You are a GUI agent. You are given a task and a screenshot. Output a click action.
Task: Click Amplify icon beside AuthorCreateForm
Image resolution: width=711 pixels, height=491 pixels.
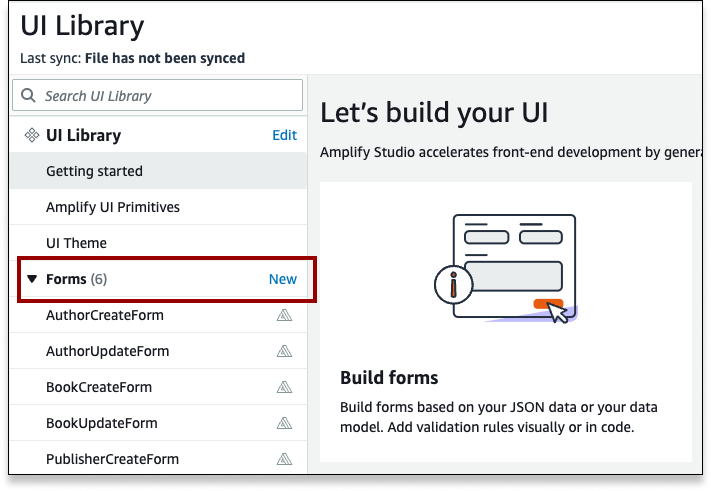[x=284, y=315]
